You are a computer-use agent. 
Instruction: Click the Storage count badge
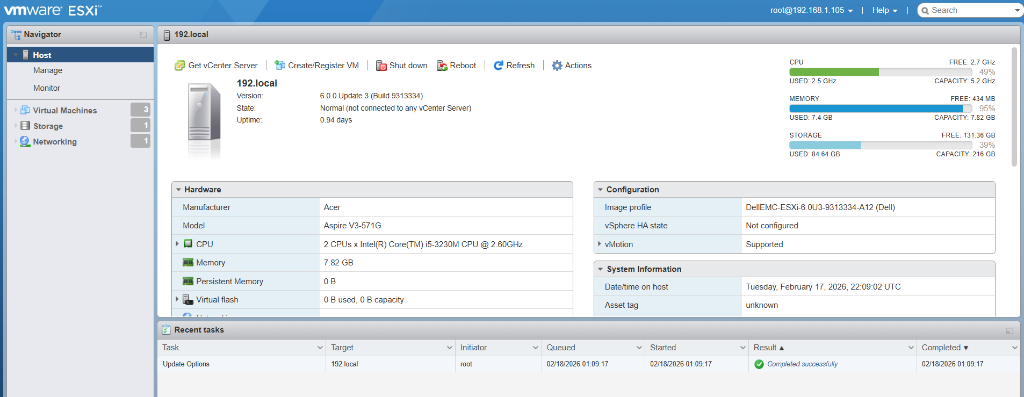140,125
